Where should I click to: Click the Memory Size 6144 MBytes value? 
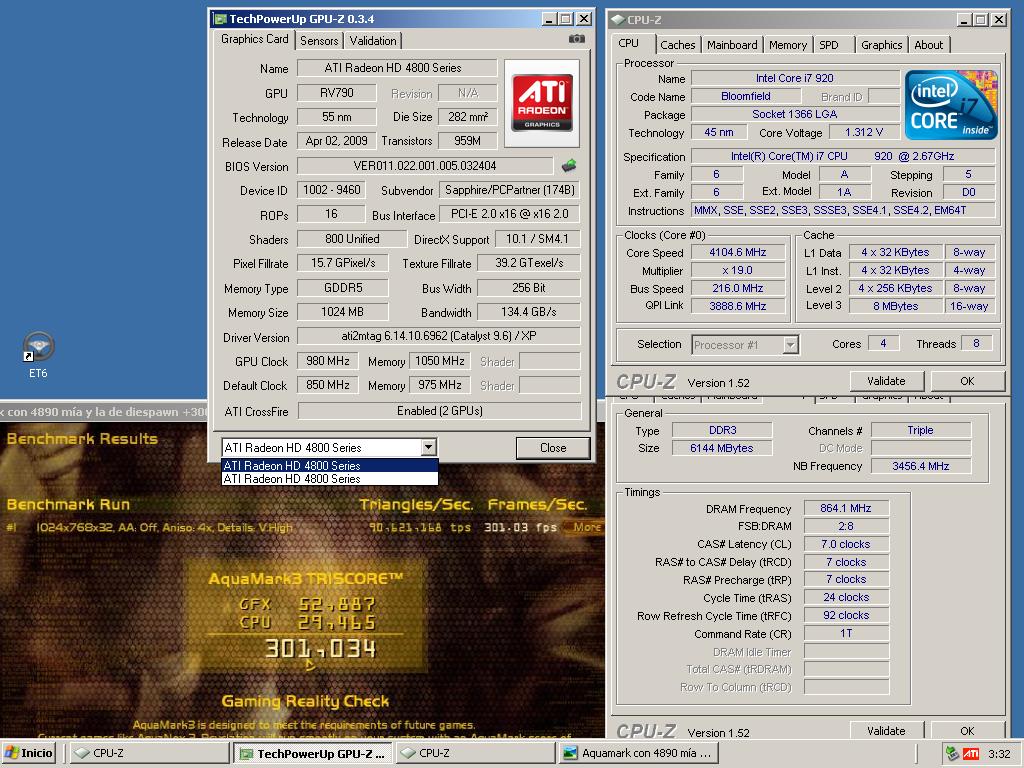(x=722, y=448)
